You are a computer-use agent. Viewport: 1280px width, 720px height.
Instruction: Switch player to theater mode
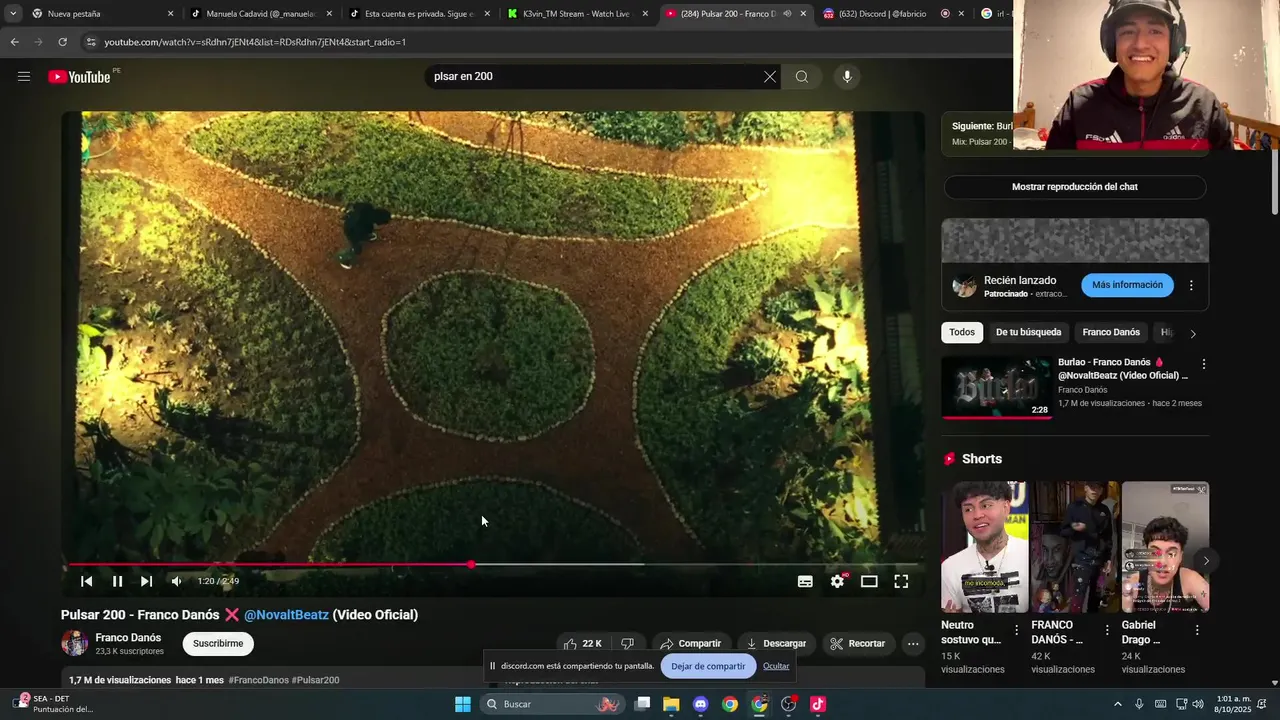pyautogui.click(x=869, y=581)
